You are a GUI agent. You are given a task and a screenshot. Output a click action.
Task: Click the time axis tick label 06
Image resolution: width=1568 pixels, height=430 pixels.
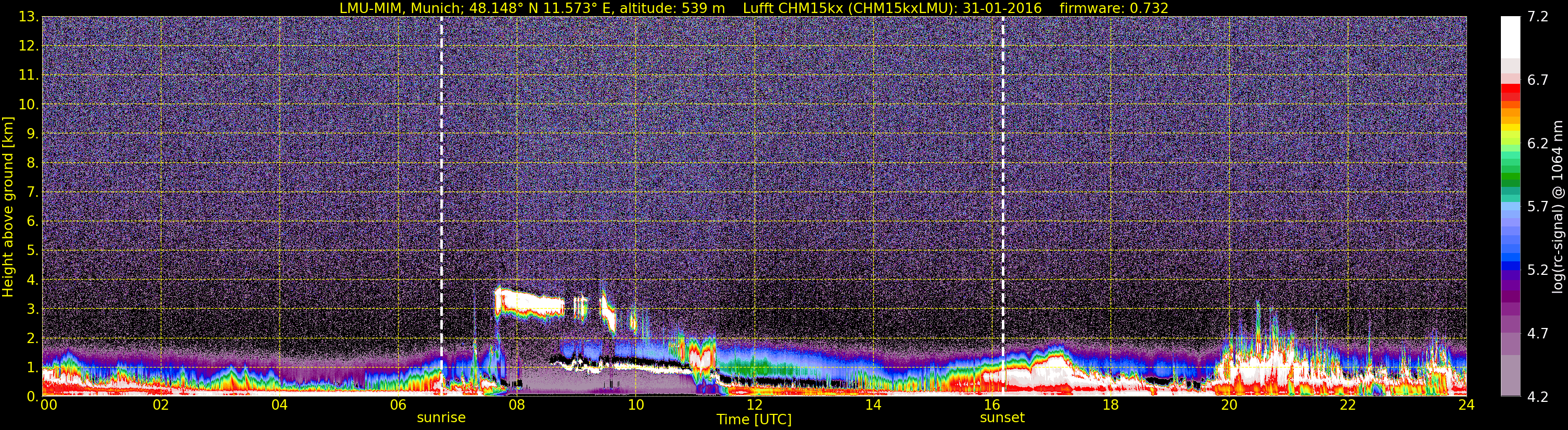click(x=398, y=406)
